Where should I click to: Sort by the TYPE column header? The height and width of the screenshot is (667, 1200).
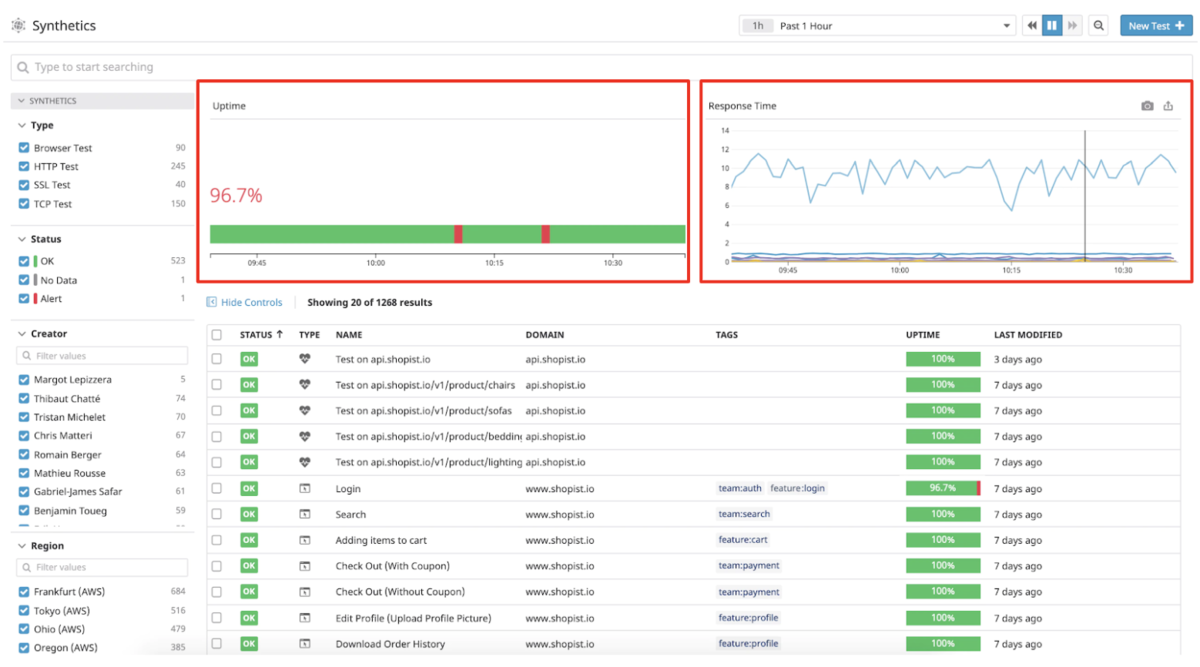[310, 335]
